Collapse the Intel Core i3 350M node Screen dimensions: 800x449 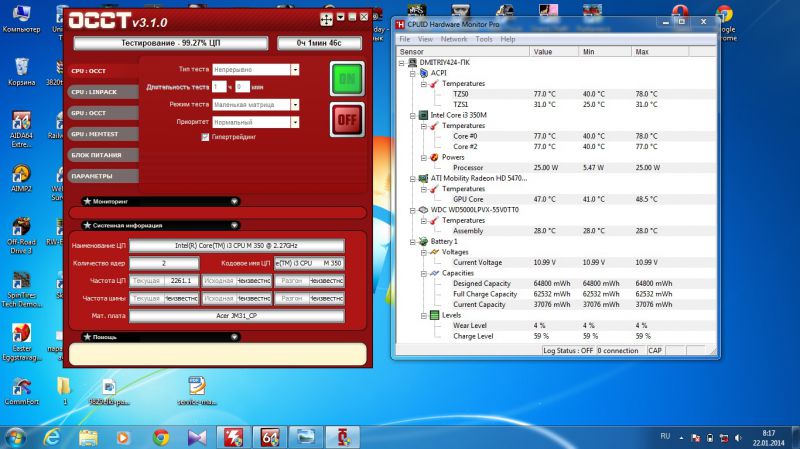413,116
